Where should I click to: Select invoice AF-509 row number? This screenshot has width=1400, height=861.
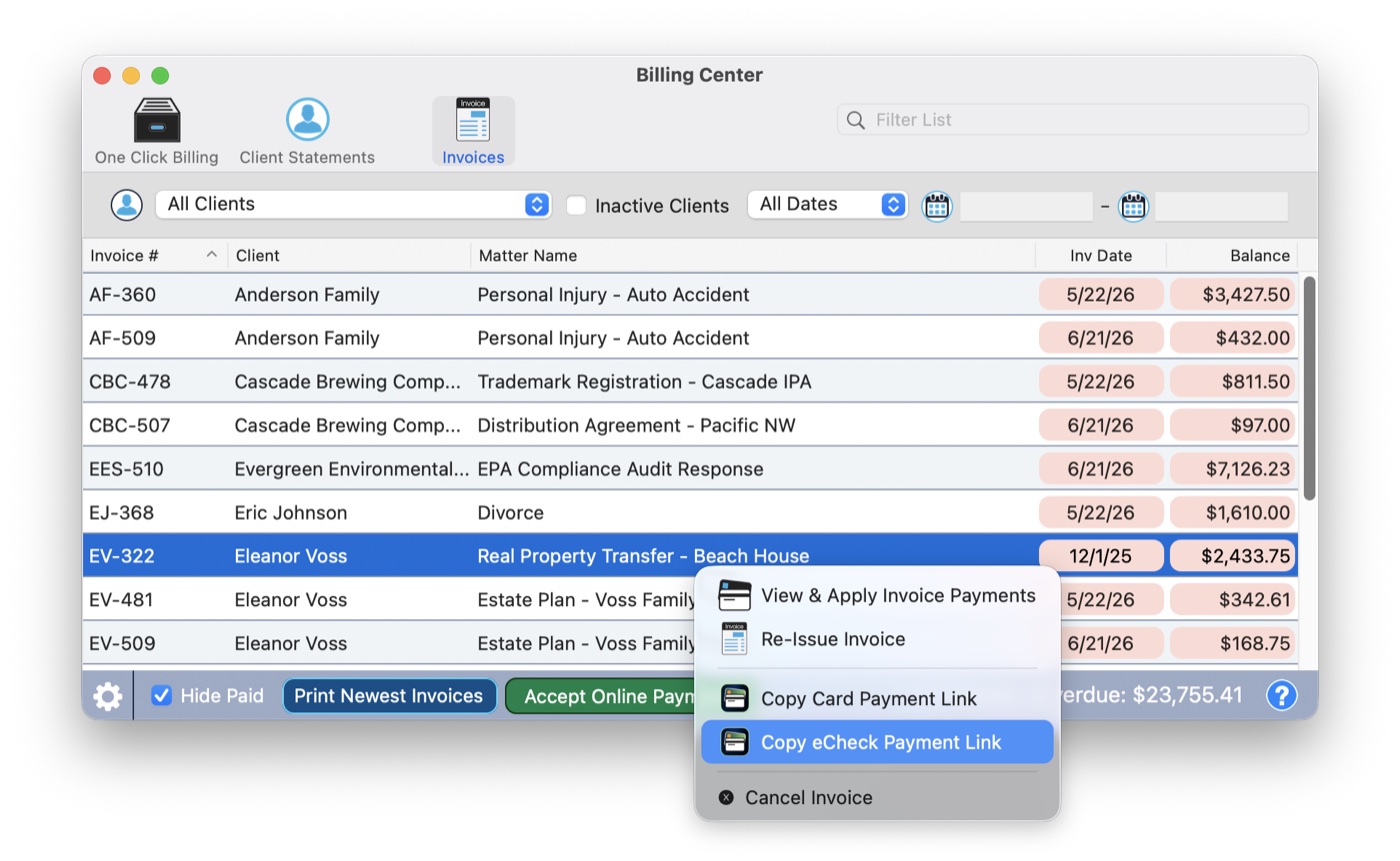tap(122, 338)
